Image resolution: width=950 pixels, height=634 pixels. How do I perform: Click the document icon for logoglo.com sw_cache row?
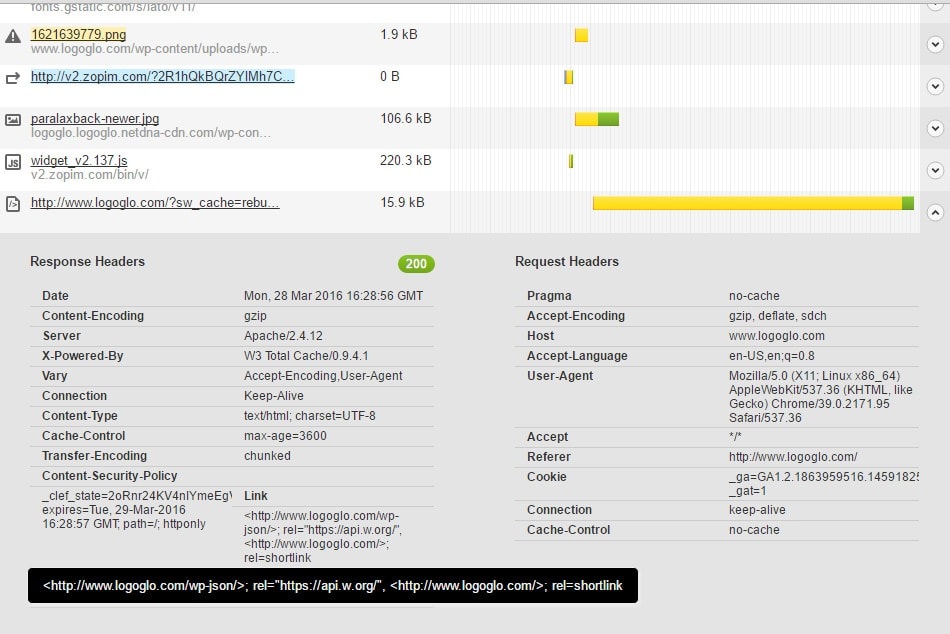coord(13,203)
